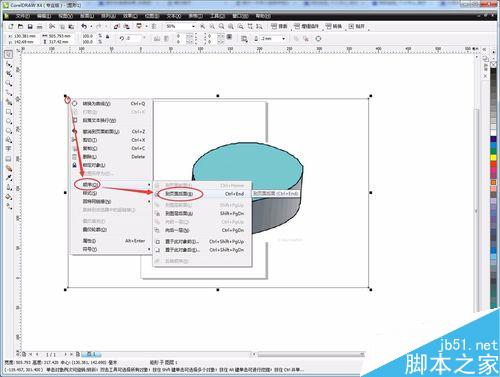Expand the 因特网链接 submenu entry
Image resolution: width=500 pixels, height=377 pixels.
112,201
